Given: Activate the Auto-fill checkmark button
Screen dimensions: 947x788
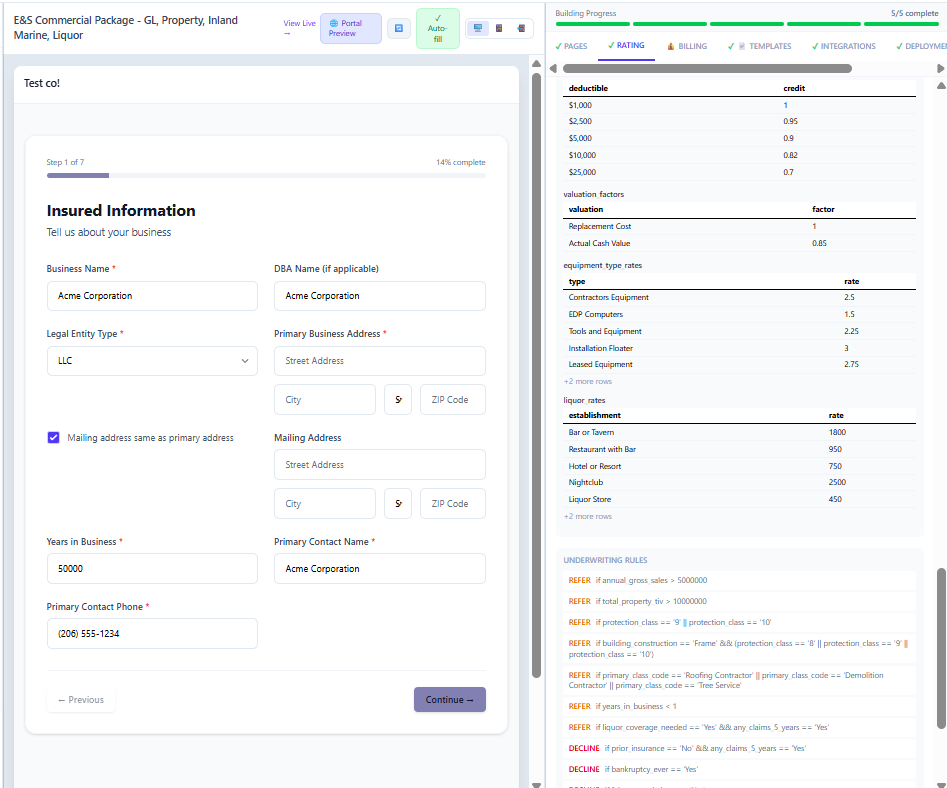Looking at the screenshot, I should 437,28.
